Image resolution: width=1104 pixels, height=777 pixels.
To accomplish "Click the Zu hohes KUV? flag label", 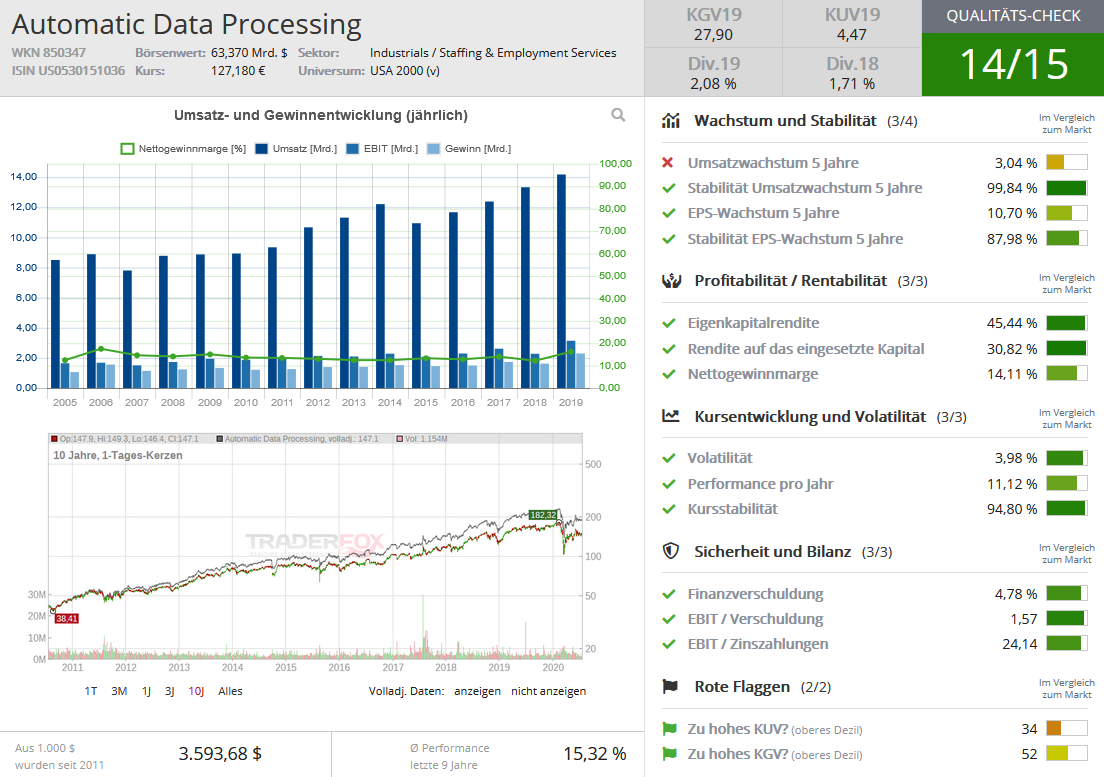I will point(775,729).
